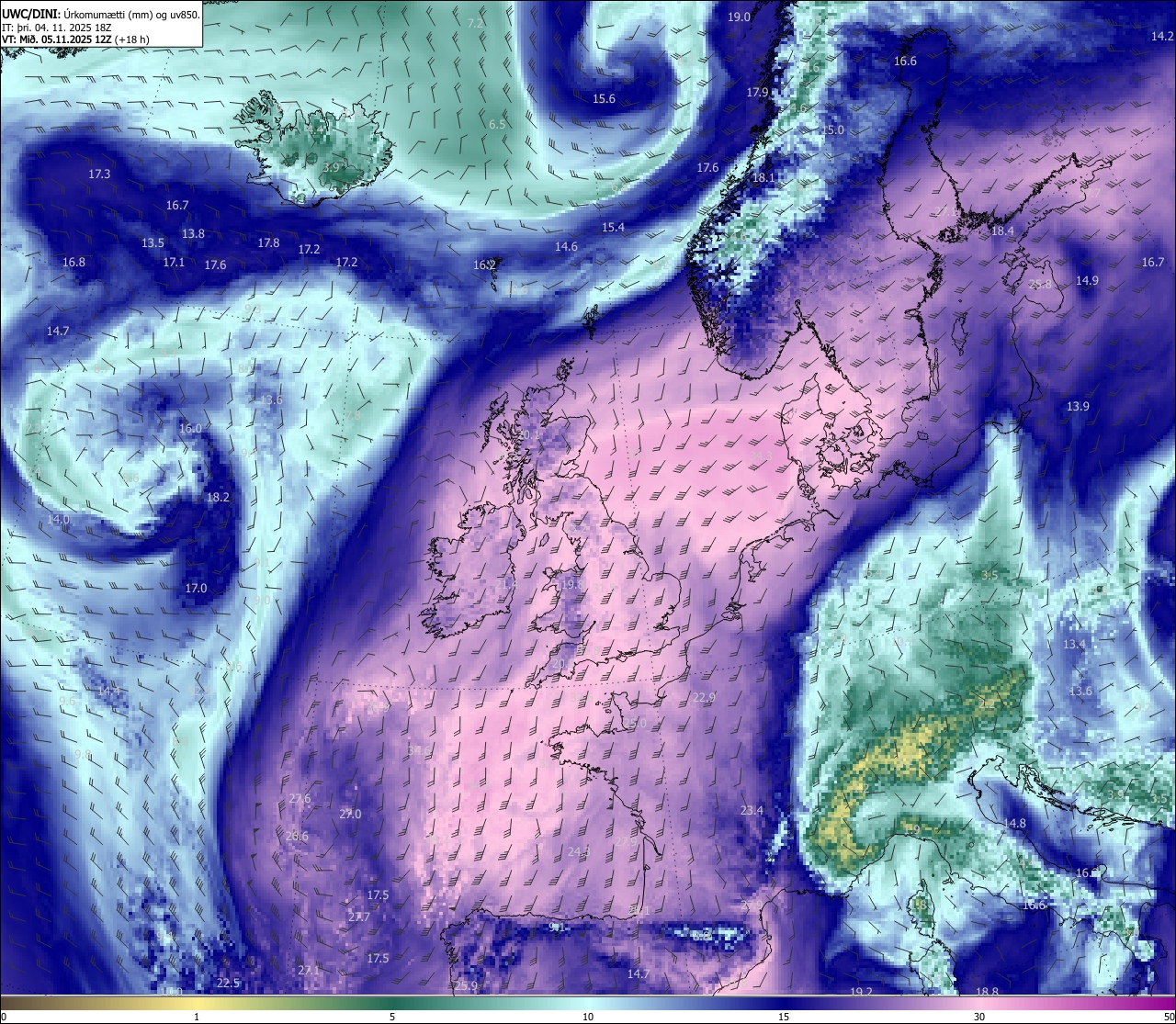1176x1024 pixels.
Task: Click the 17.9 value off Norway's coast
Action: [x=757, y=93]
